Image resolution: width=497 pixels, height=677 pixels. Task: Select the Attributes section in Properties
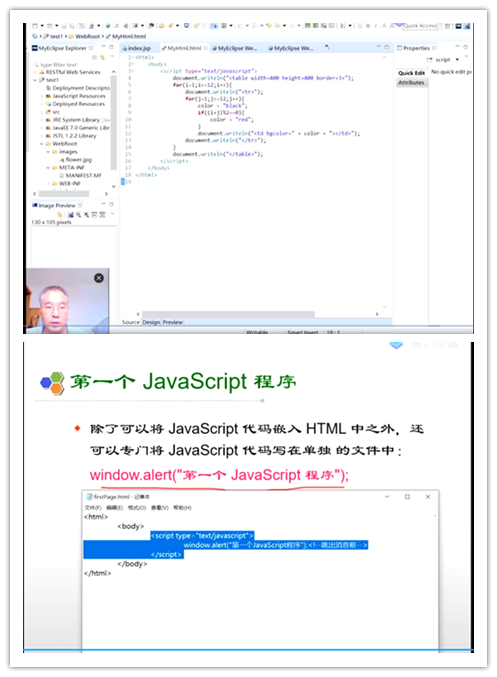pos(411,82)
